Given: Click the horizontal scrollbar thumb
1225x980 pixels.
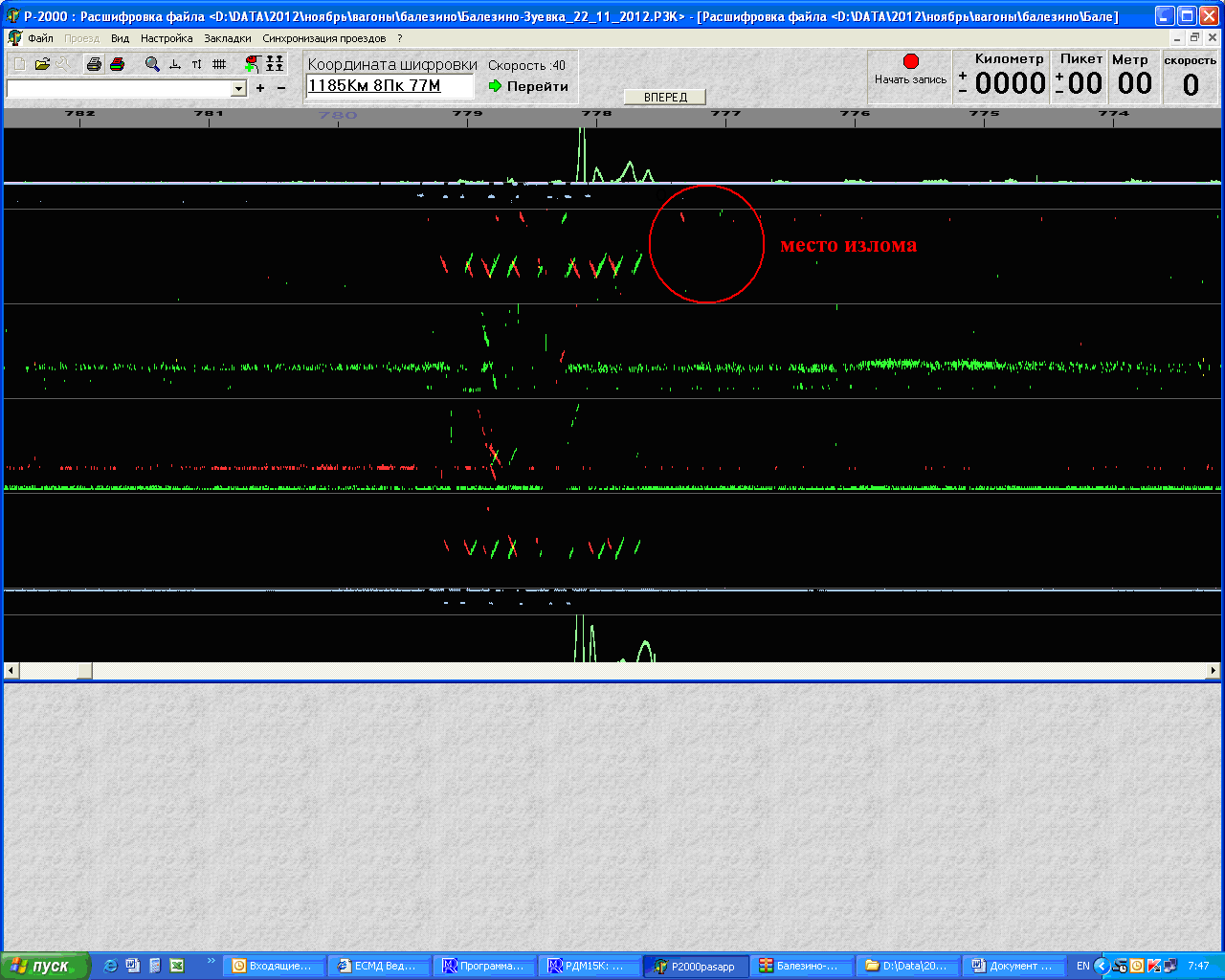Looking at the screenshot, I should tap(84, 671).
